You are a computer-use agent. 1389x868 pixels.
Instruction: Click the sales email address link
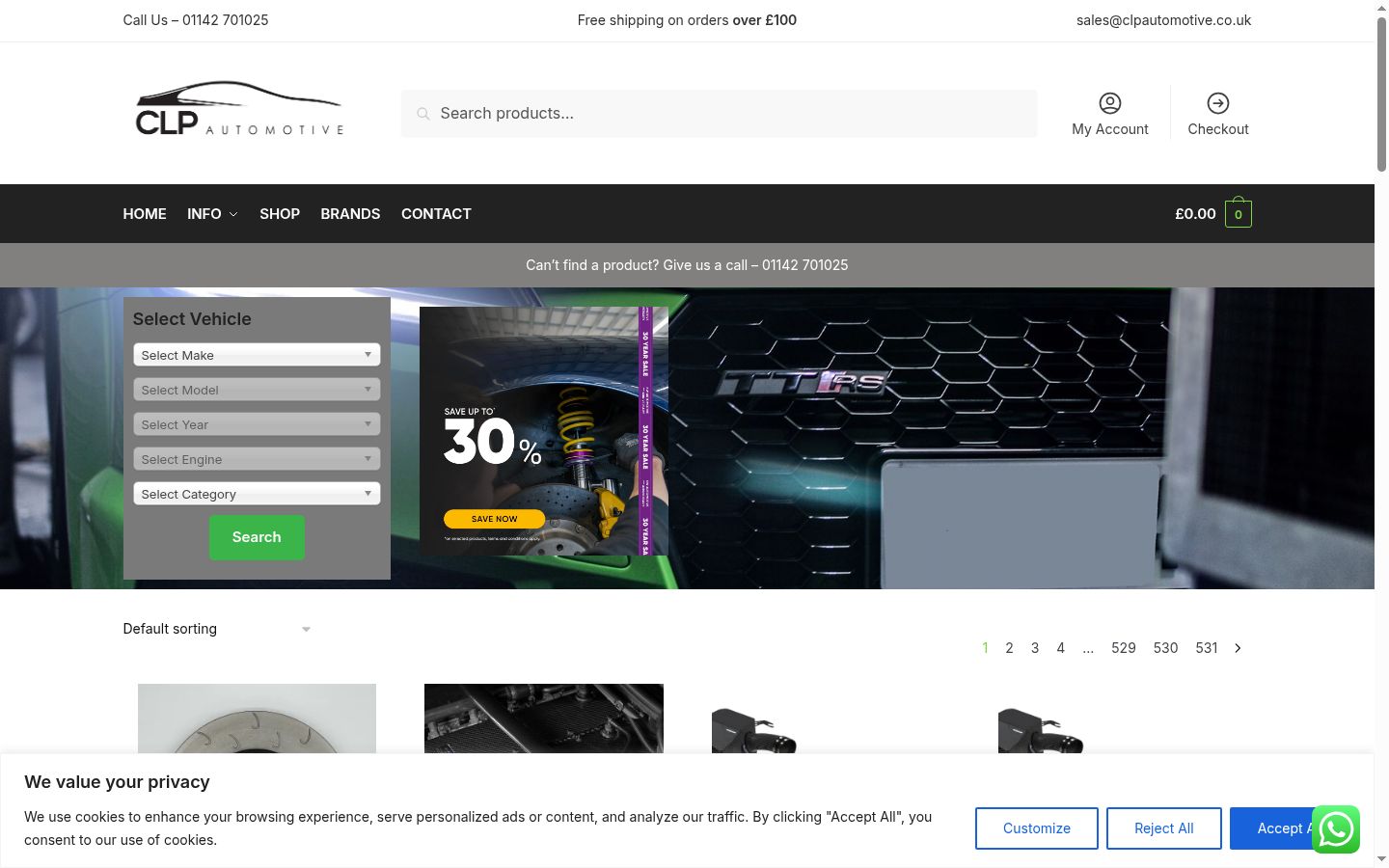1164,20
